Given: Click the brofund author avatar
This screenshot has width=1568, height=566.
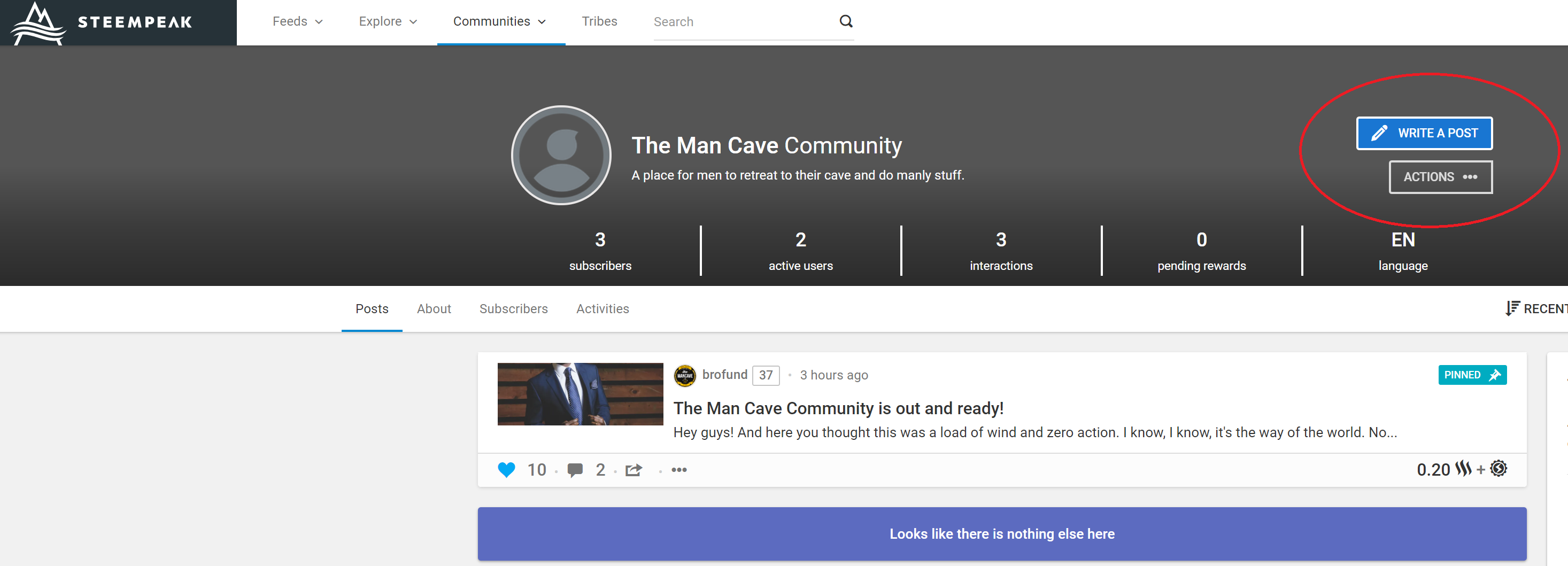Looking at the screenshot, I should [685, 376].
